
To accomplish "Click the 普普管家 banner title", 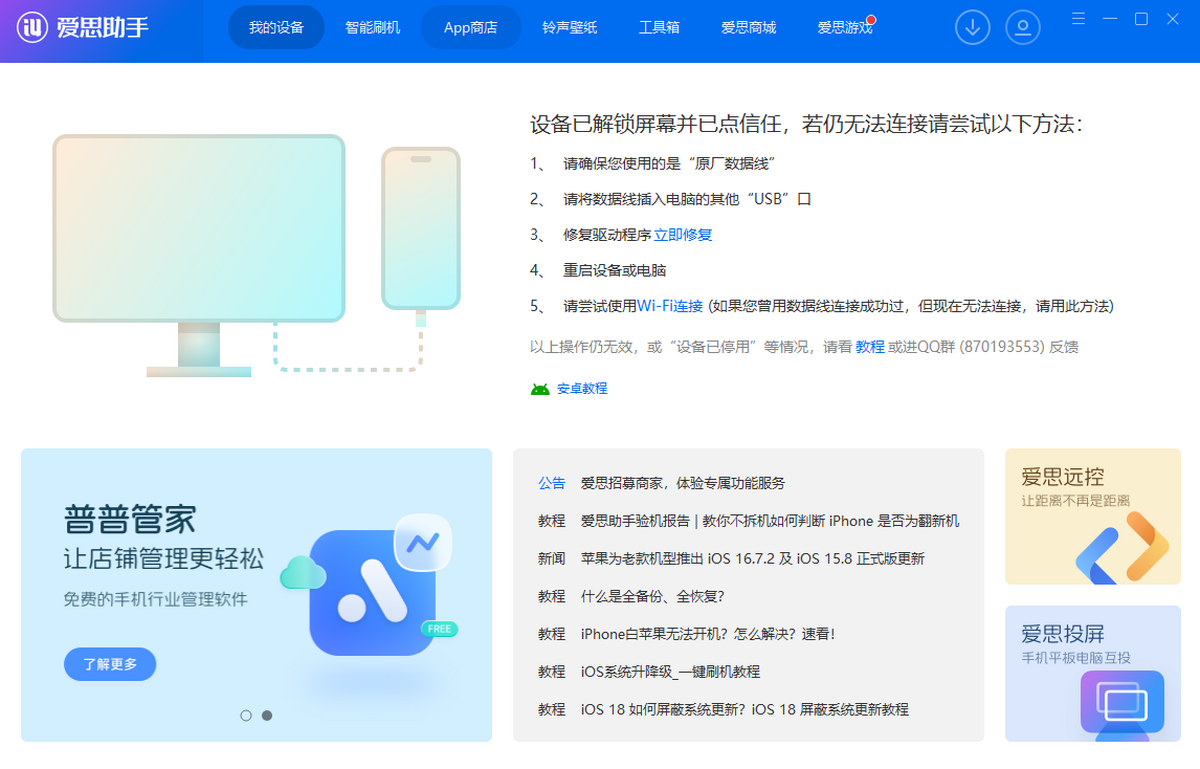I will point(130,519).
